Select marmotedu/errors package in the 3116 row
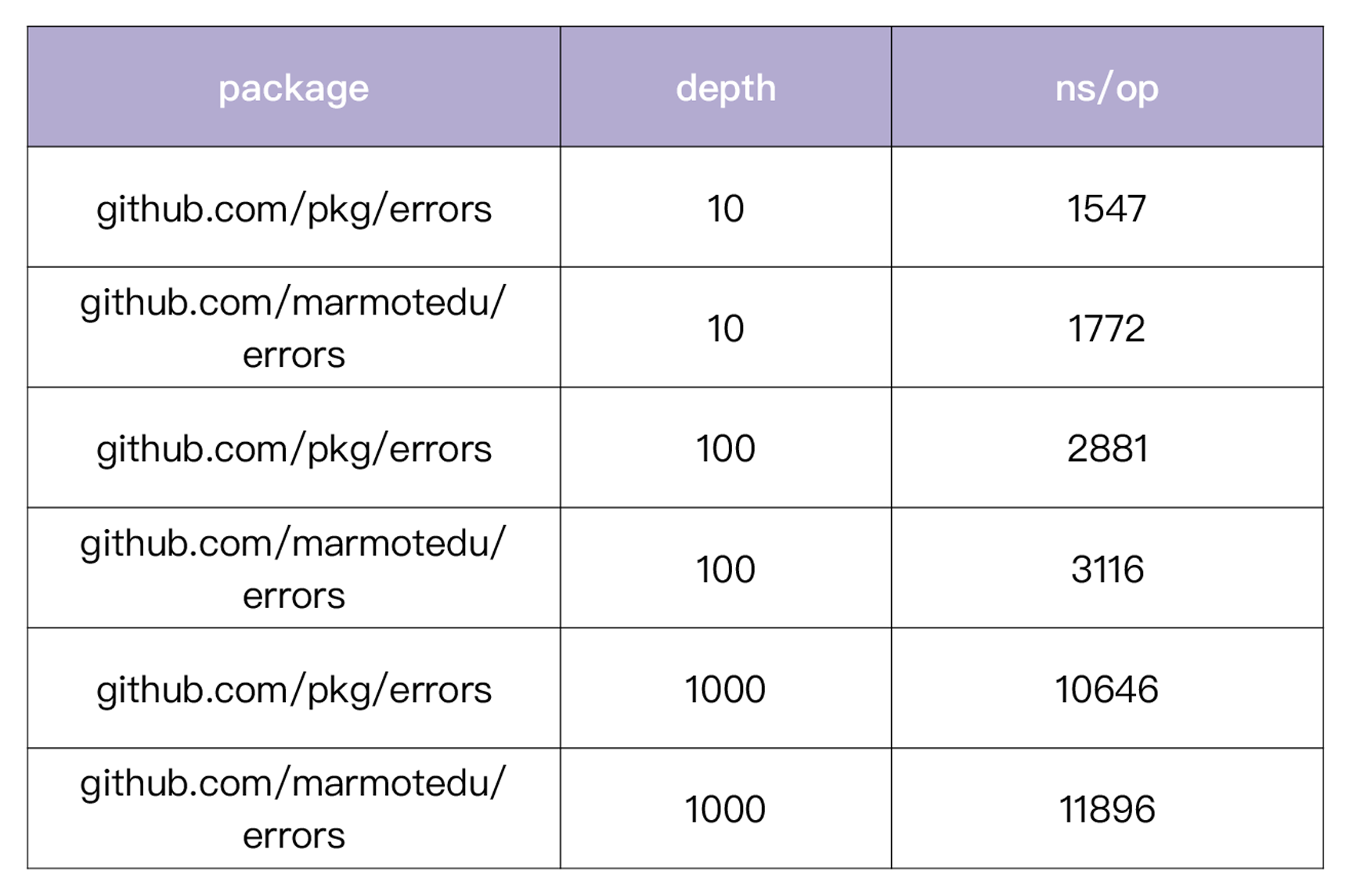The width and height of the screenshot is (1360, 896). click(294, 569)
